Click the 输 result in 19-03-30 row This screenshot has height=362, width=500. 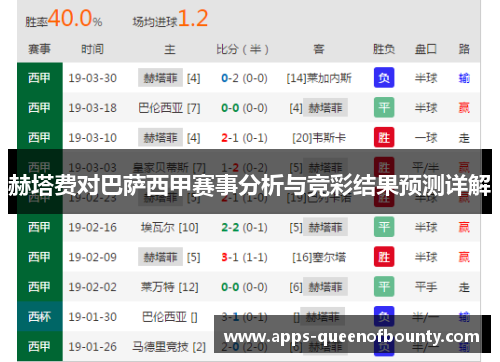click(x=464, y=78)
